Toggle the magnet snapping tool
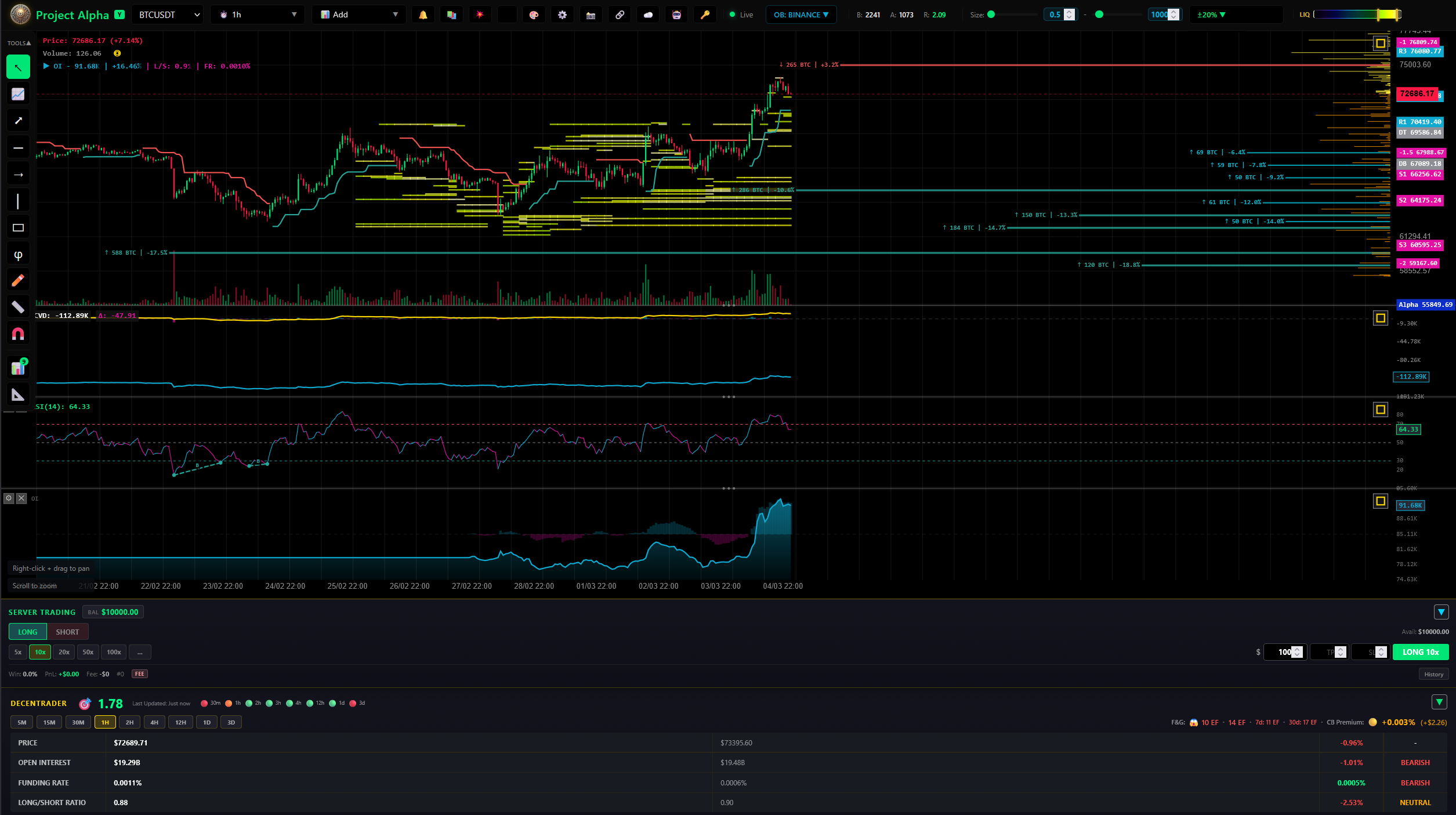1456x815 pixels. click(x=18, y=333)
